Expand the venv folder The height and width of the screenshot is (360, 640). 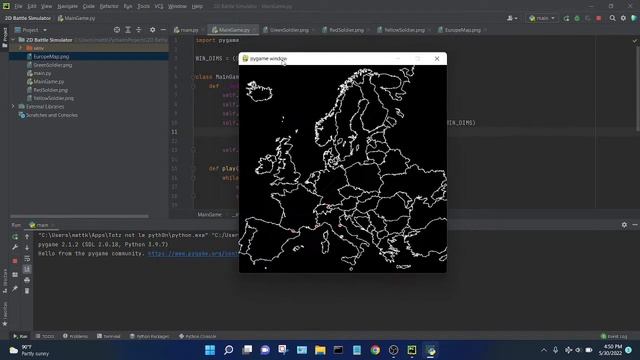click(20, 48)
